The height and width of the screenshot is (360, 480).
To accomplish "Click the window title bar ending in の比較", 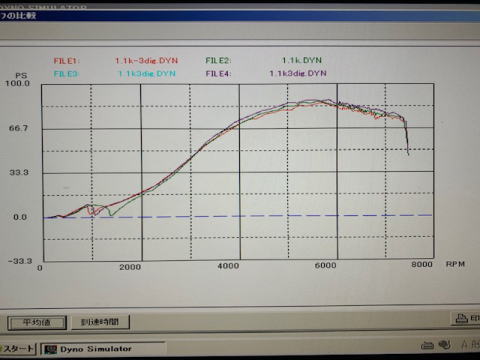I will [x=240, y=16].
